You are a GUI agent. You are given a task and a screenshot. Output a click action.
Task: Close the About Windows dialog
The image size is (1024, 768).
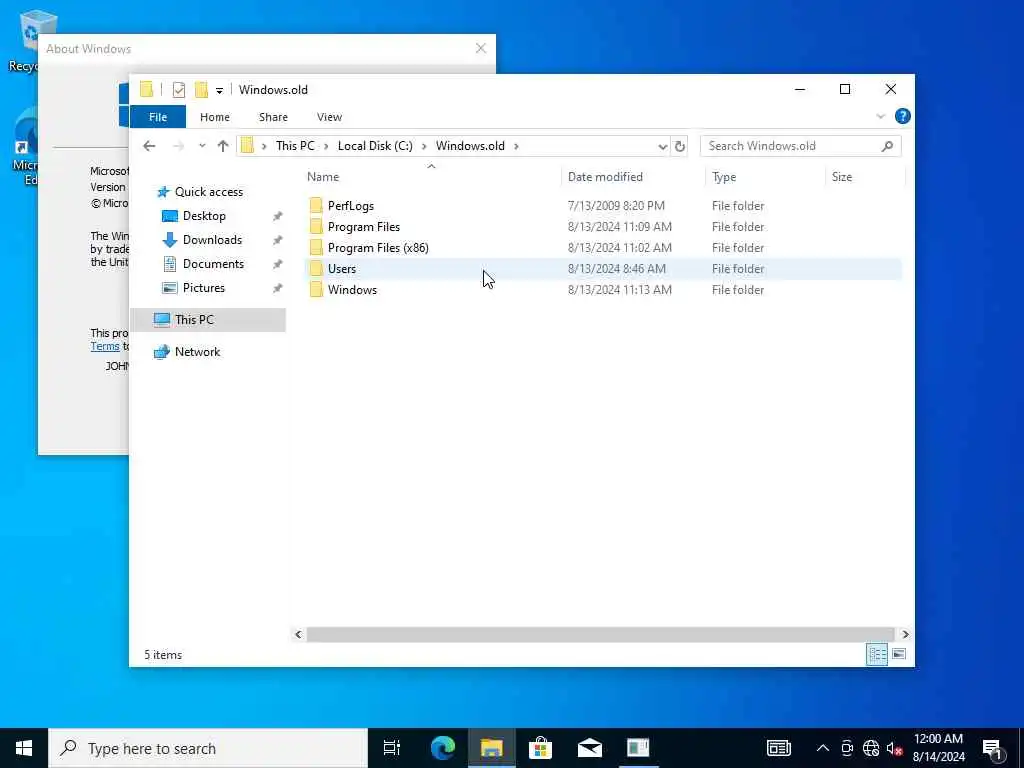point(481,48)
